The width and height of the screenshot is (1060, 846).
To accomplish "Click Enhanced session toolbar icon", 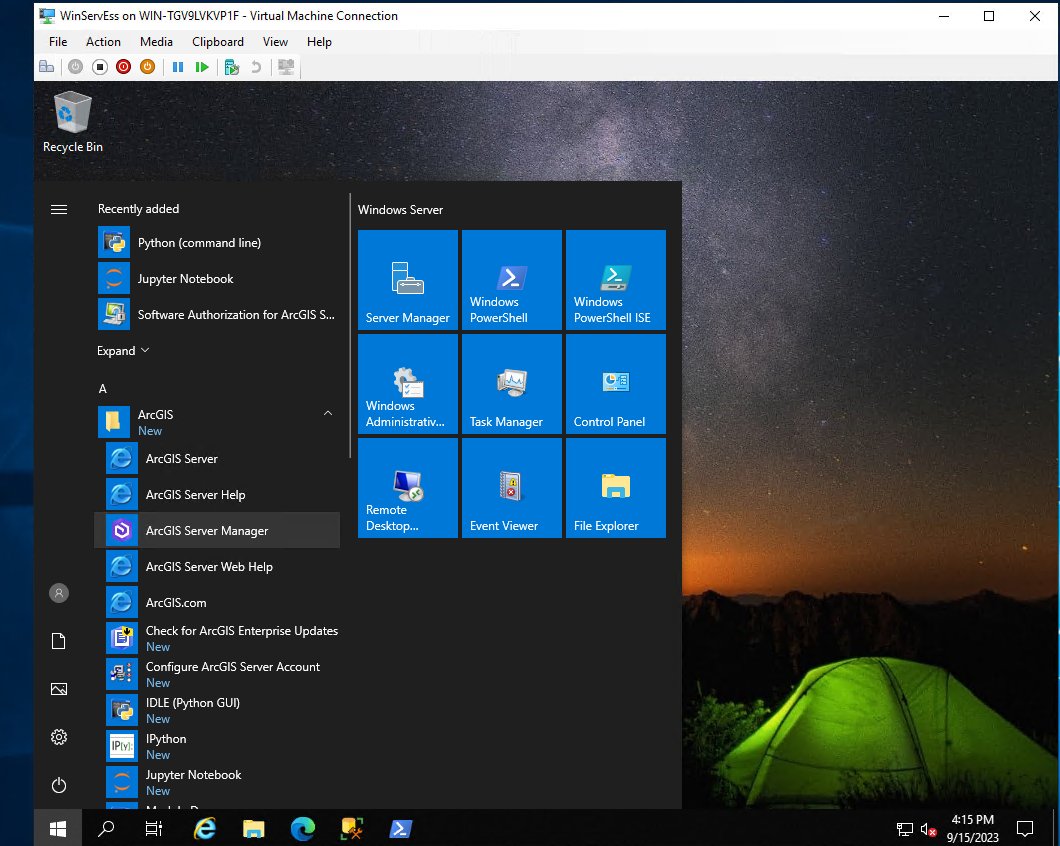I will (286, 67).
